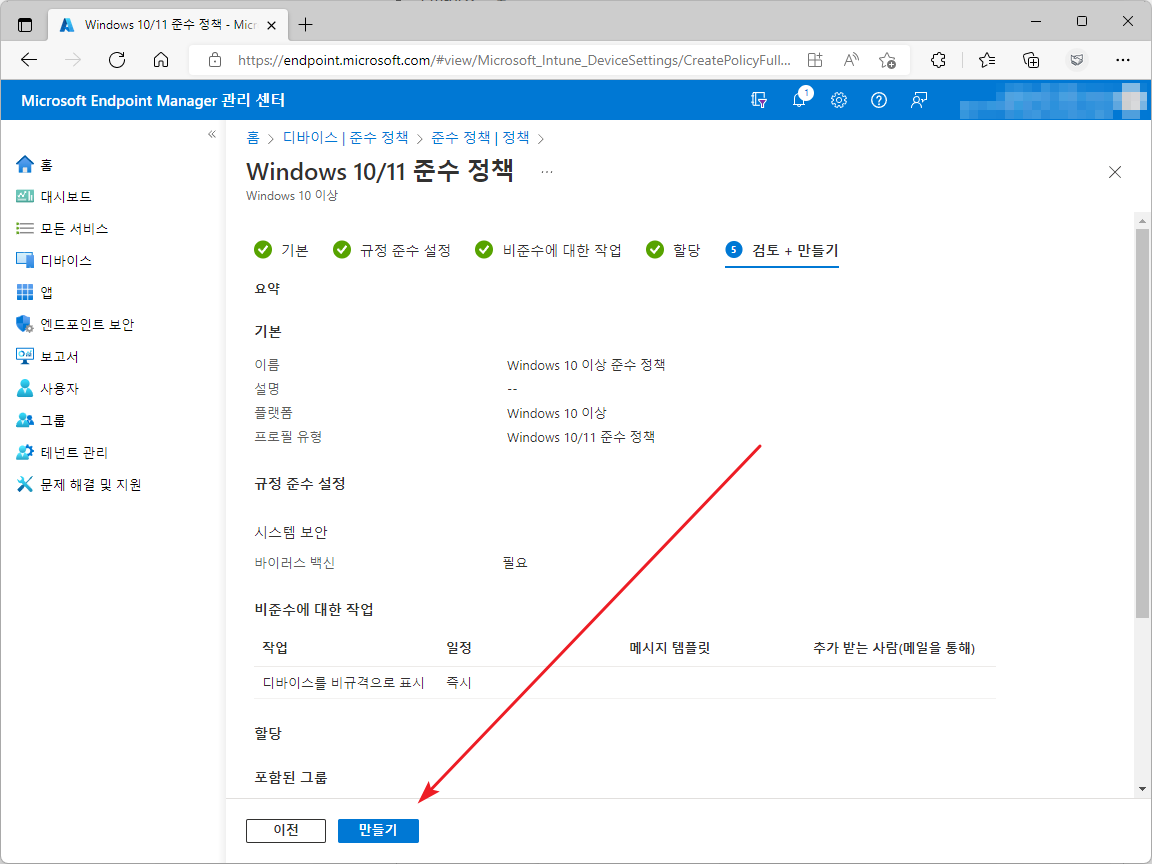
Task: Select the 검토 + 만들기 step
Action: click(x=782, y=251)
